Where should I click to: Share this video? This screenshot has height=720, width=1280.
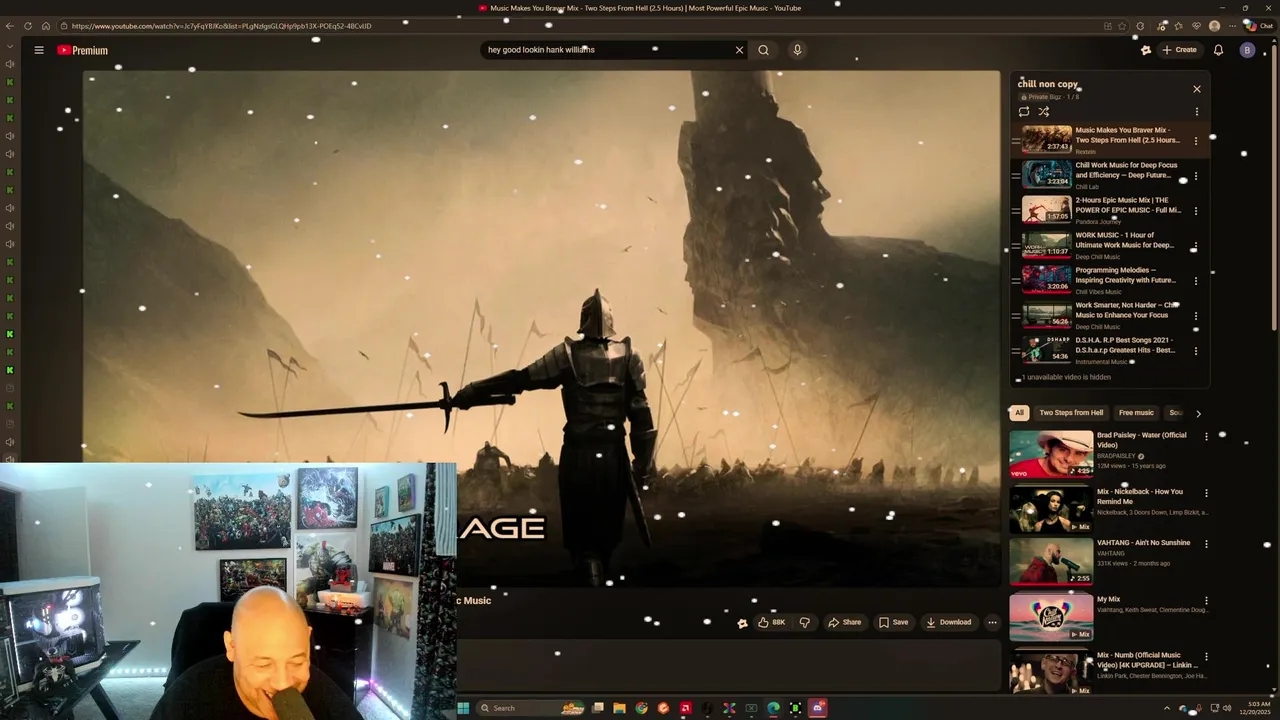coord(844,622)
